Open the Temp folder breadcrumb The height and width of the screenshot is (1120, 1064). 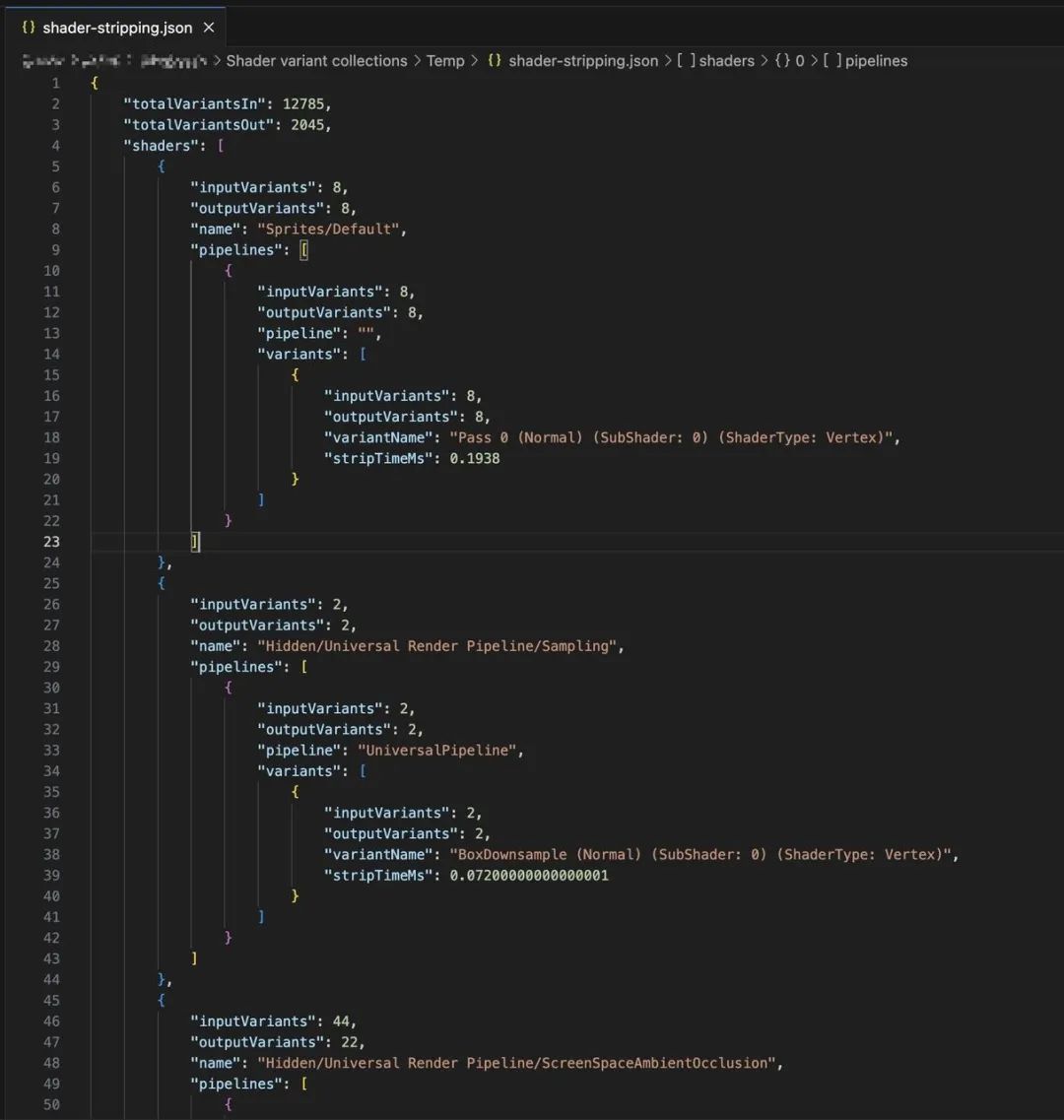pos(445,61)
